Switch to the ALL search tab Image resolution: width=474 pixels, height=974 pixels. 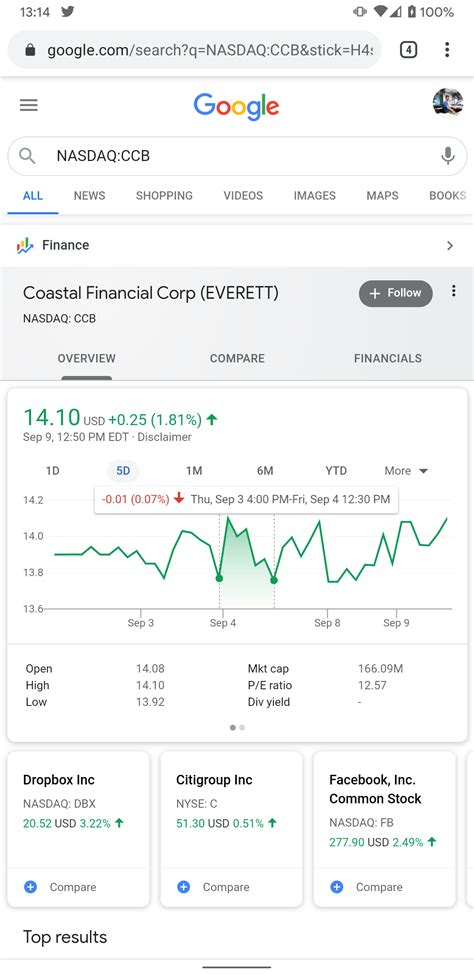[33, 196]
